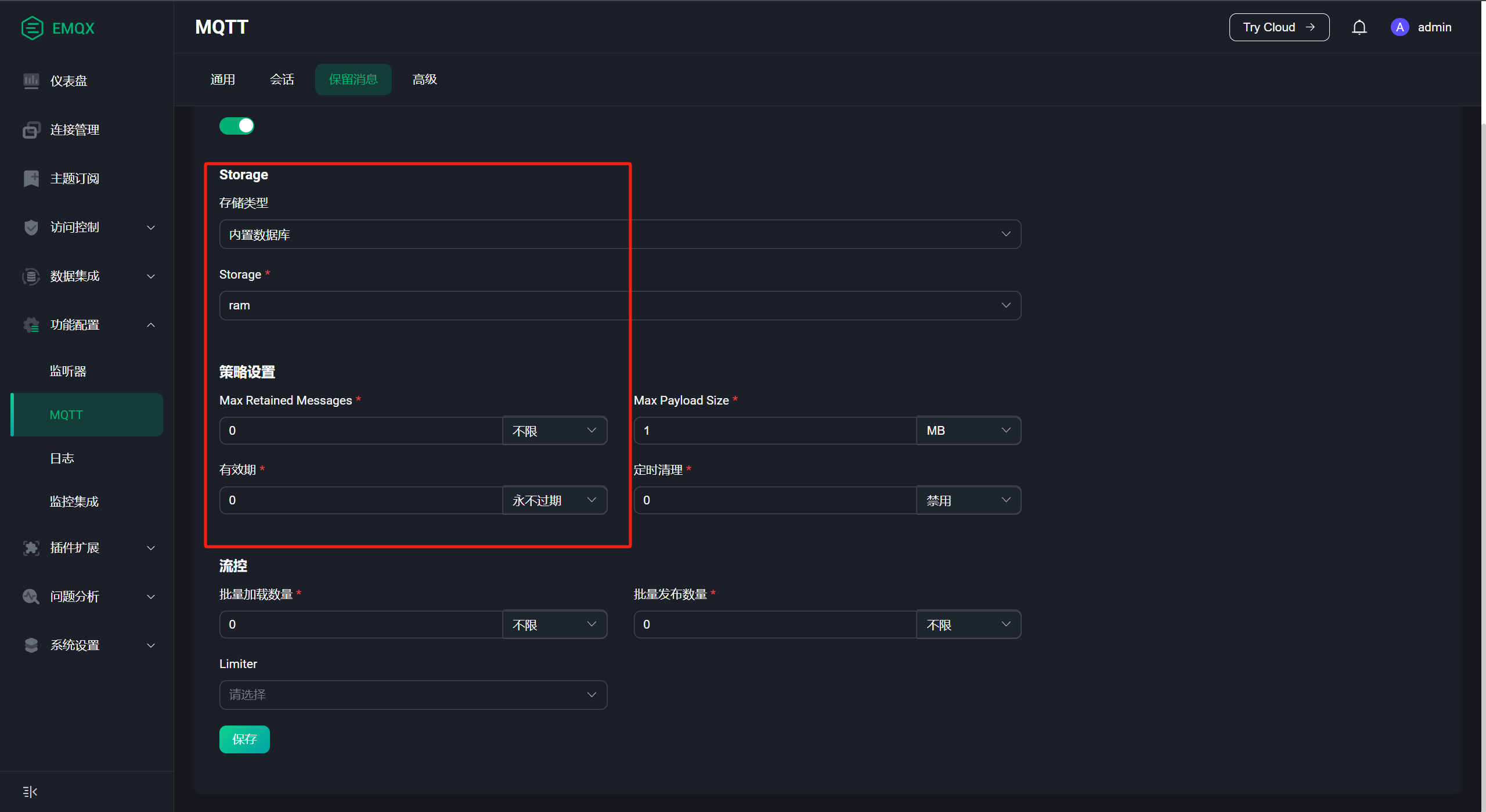
Task: Toggle the retained messages enable switch
Action: click(x=237, y=126)
